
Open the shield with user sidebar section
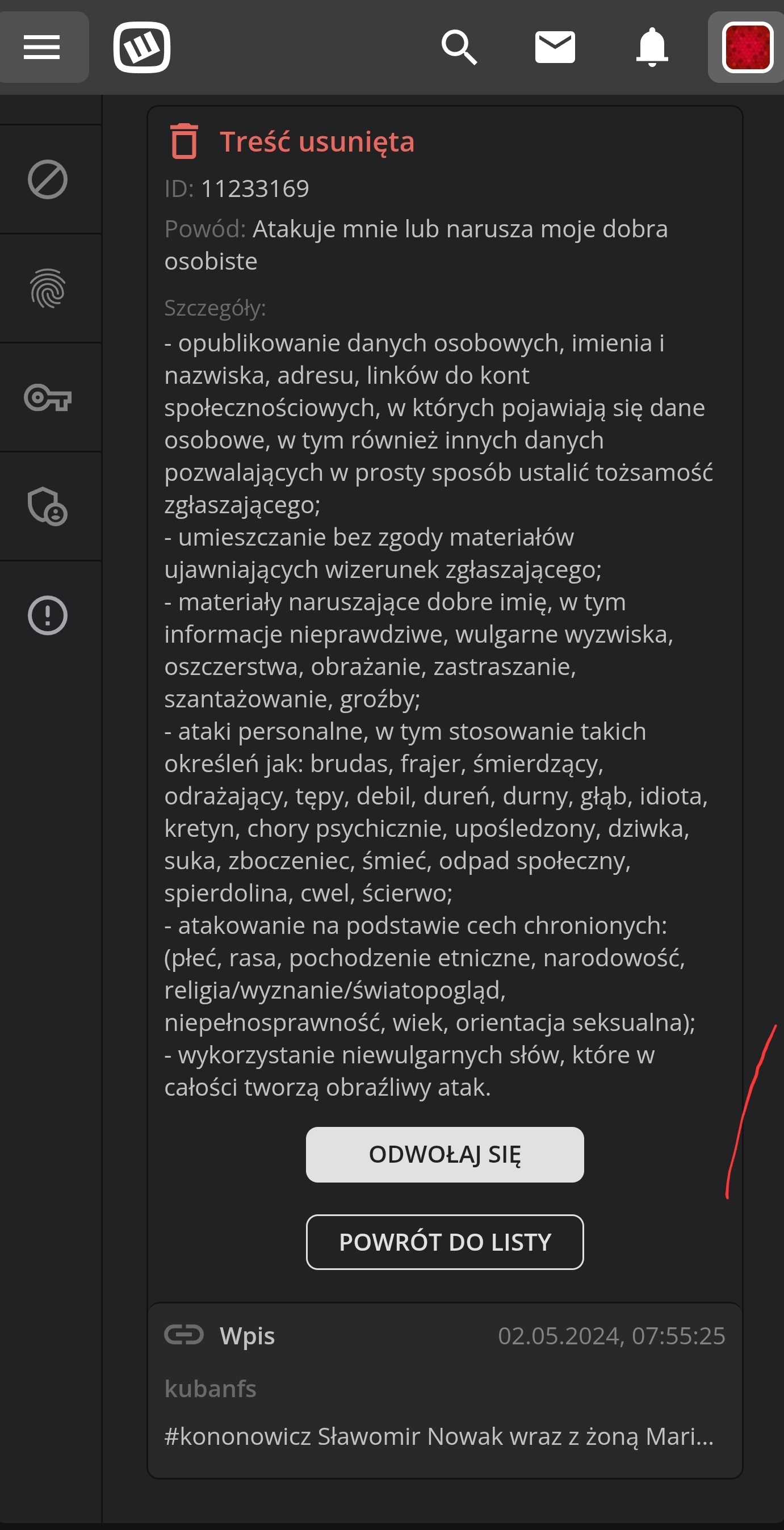click(48, 506)
